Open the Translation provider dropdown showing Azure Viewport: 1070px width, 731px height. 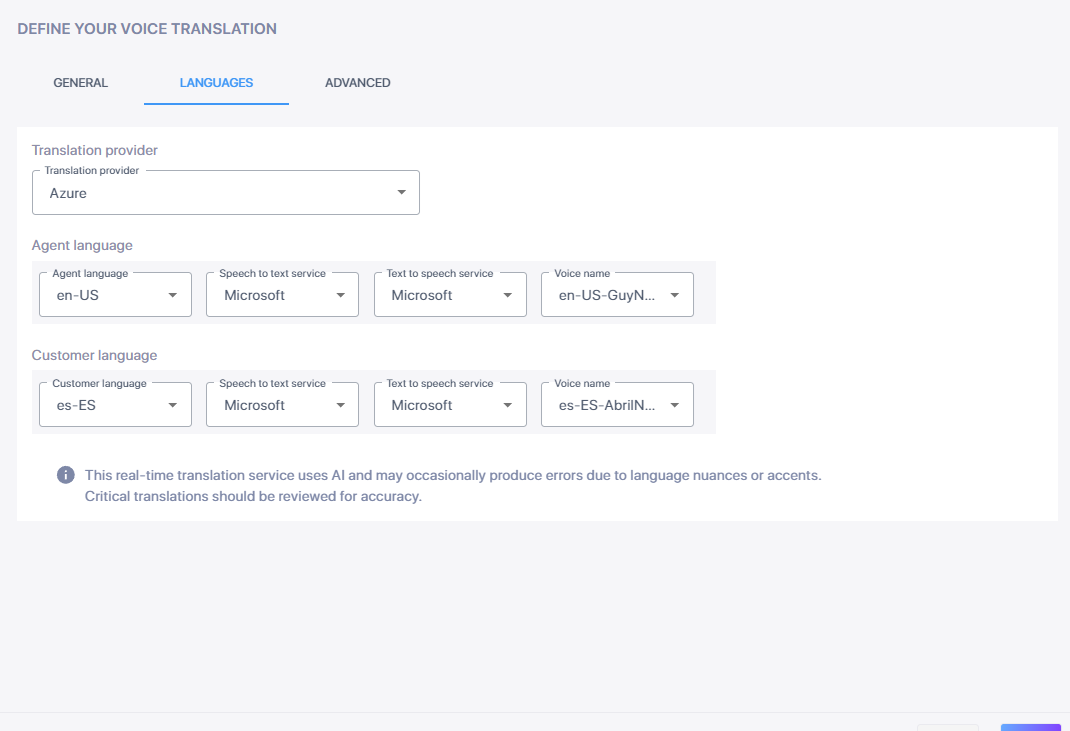tap(226, 192)
